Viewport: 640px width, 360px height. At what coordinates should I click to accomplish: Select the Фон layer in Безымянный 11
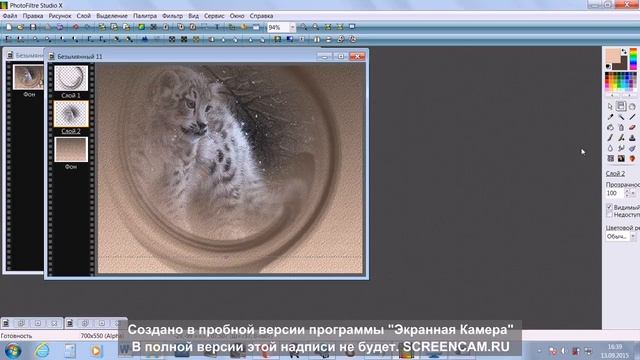point(71,149)
